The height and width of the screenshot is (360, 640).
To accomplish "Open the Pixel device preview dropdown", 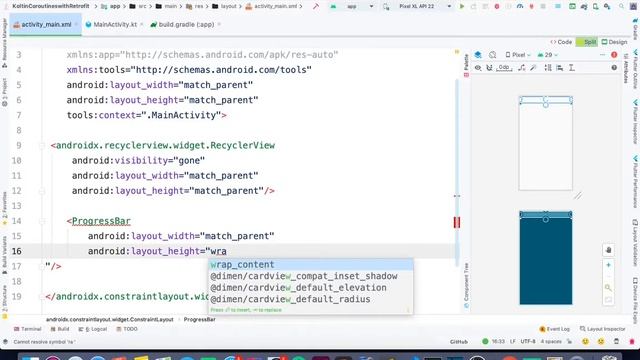I will (518, 55).
